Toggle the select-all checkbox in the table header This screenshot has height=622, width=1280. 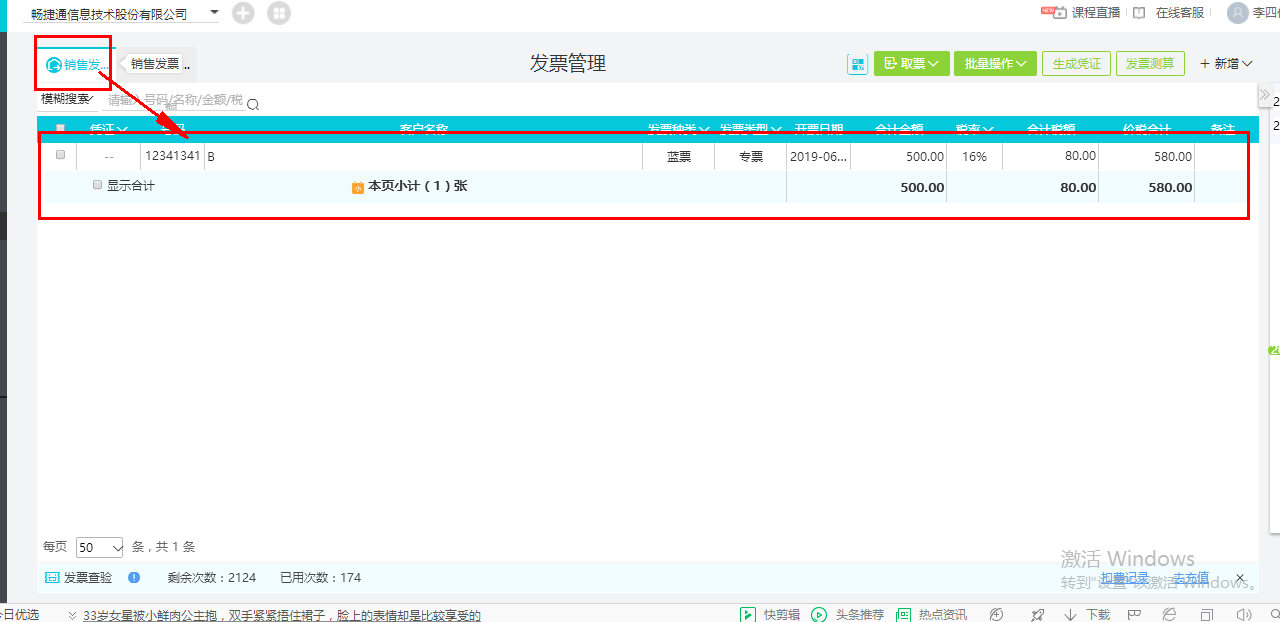(x=60, y=128)
